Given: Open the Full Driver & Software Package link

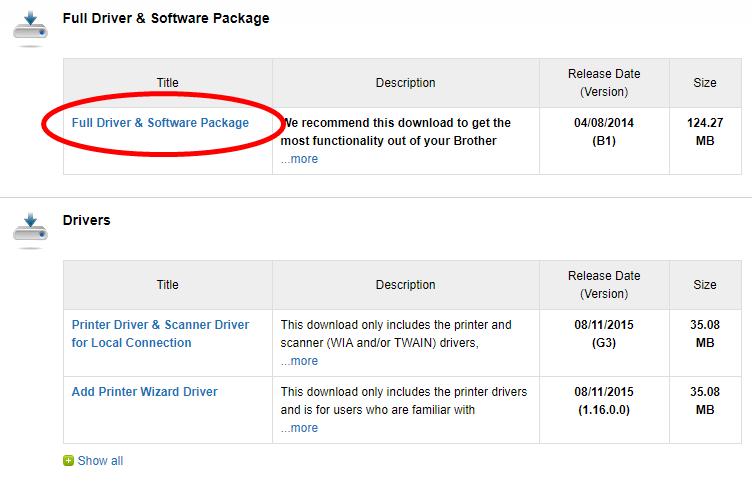Looking at the screenshot, I should (160, 123).
